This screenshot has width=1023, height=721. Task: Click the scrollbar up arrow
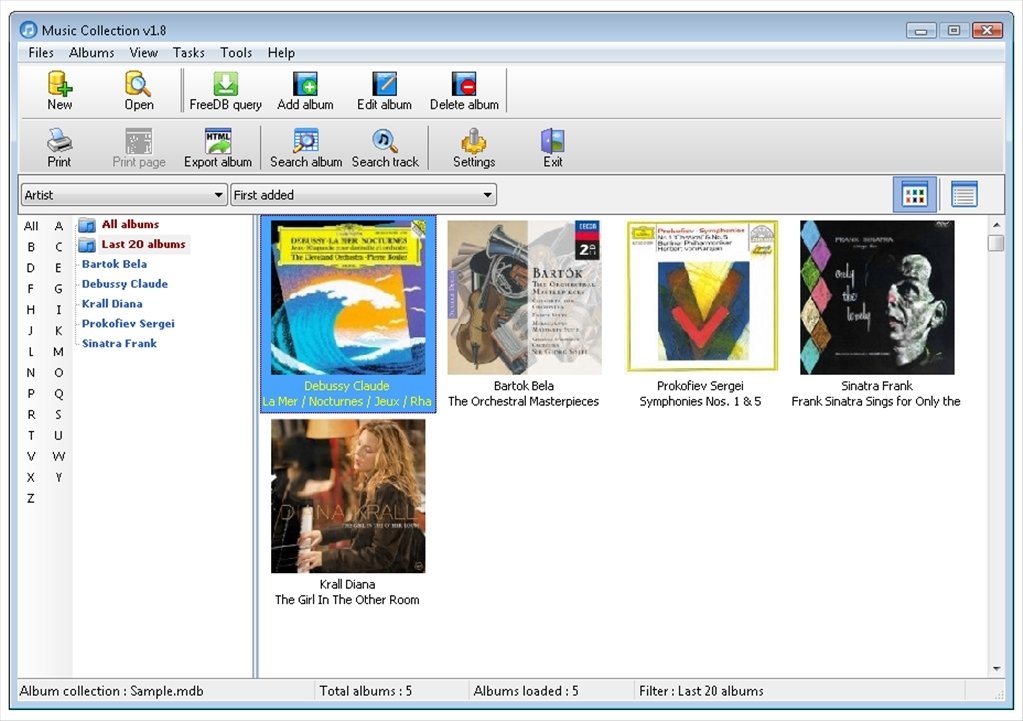(x=996, y=225)
